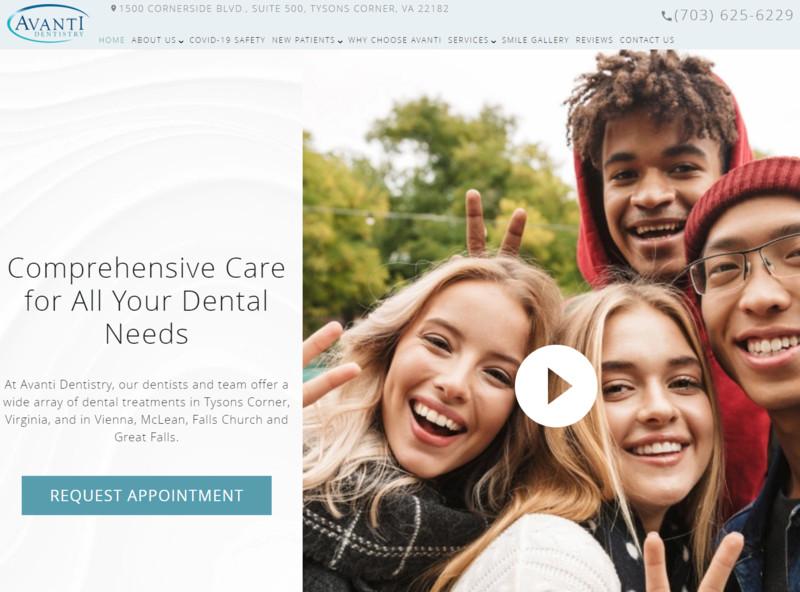The image size is (800, 592).
Task: Visit the Smile Gallery page
Action: pos(535,40)
